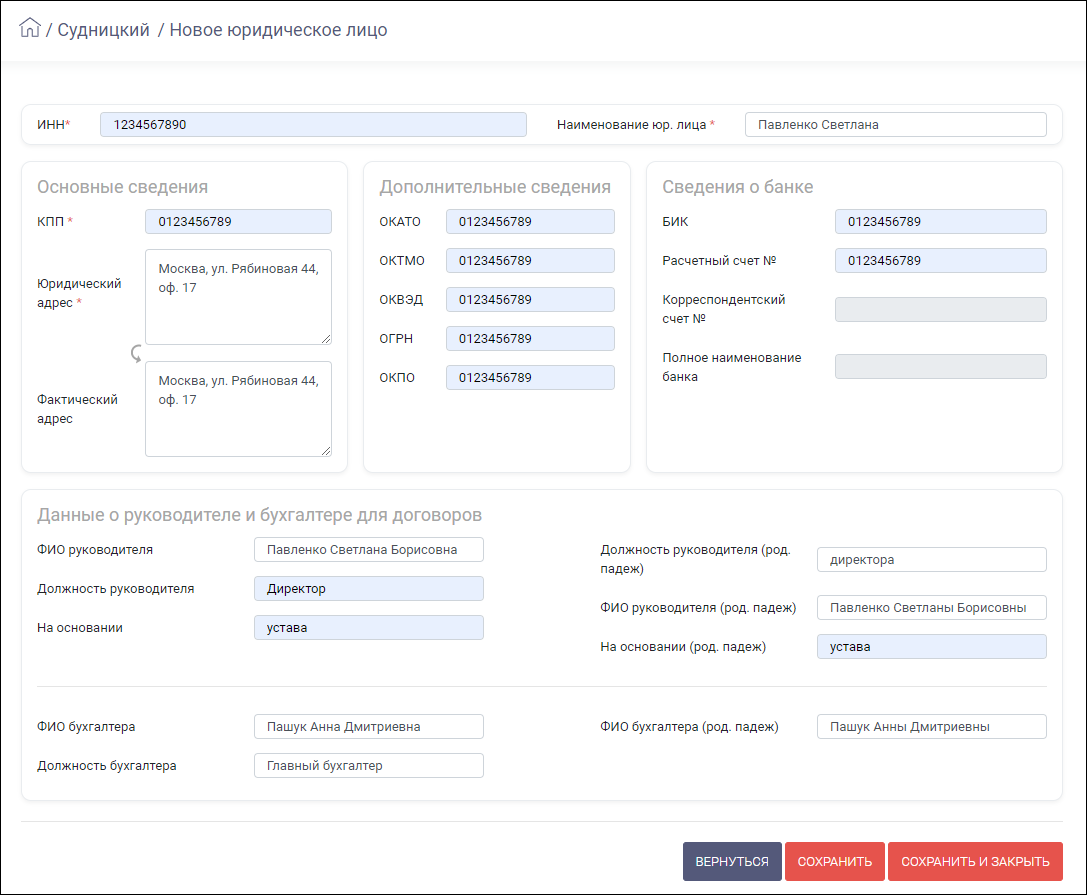Edit Расчетный счет № field
The height and width of the screenshot is (895, 1087).
tap(941, 261)
